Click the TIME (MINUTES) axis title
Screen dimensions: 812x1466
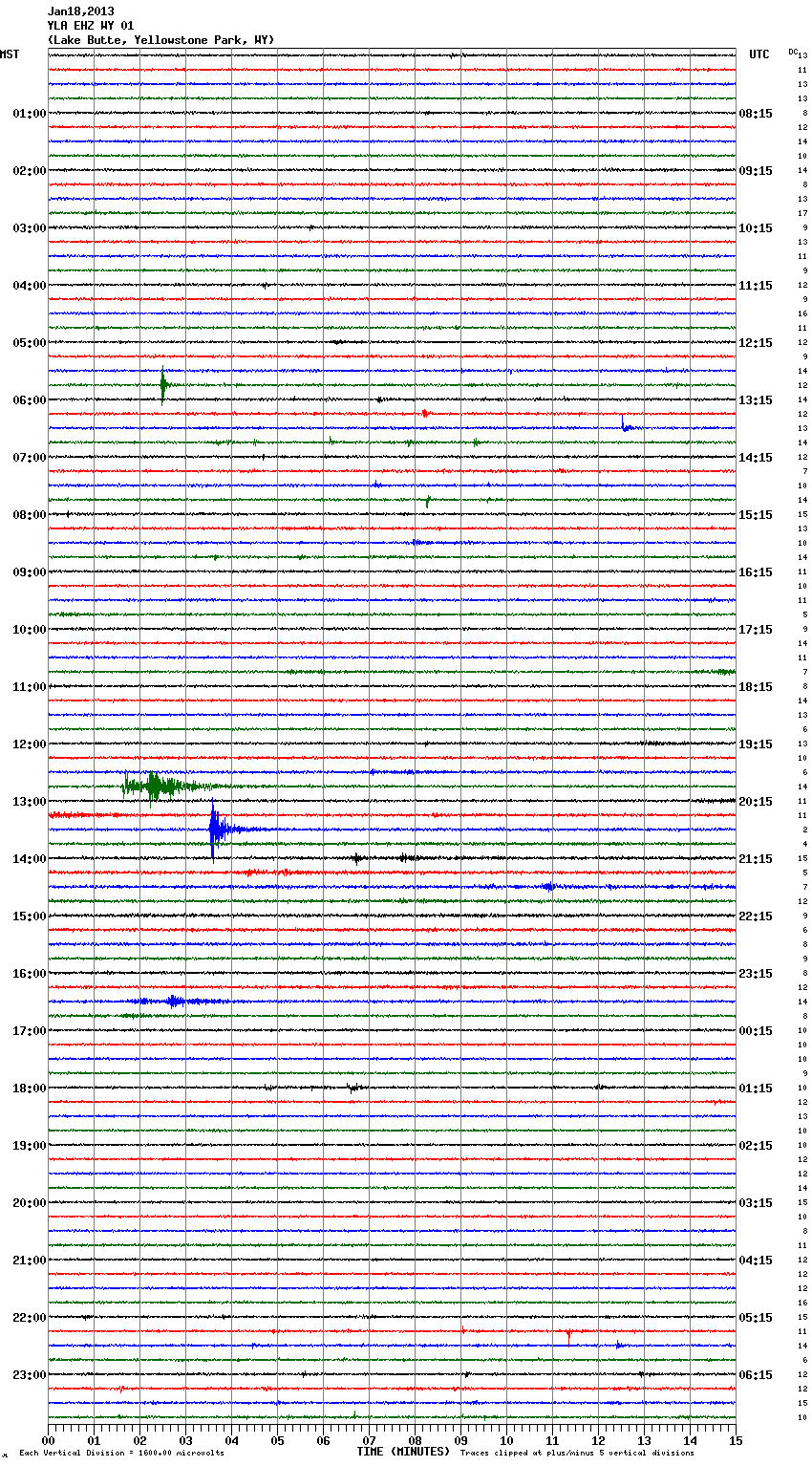403,1452
